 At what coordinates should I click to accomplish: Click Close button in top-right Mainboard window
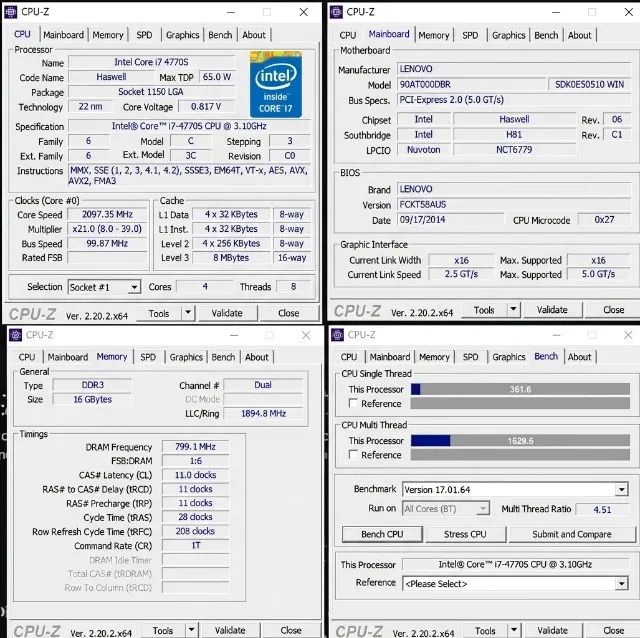pyautogui.click(x=613, y=310)
